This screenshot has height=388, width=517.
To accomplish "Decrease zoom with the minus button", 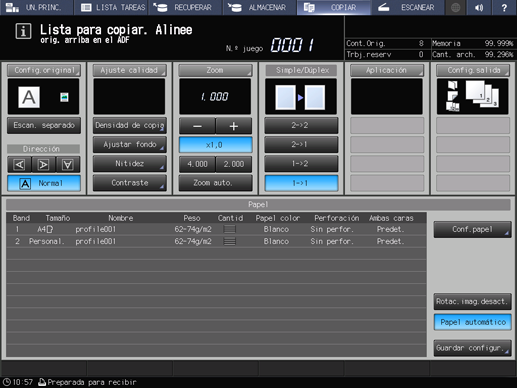I will [197, 126].
